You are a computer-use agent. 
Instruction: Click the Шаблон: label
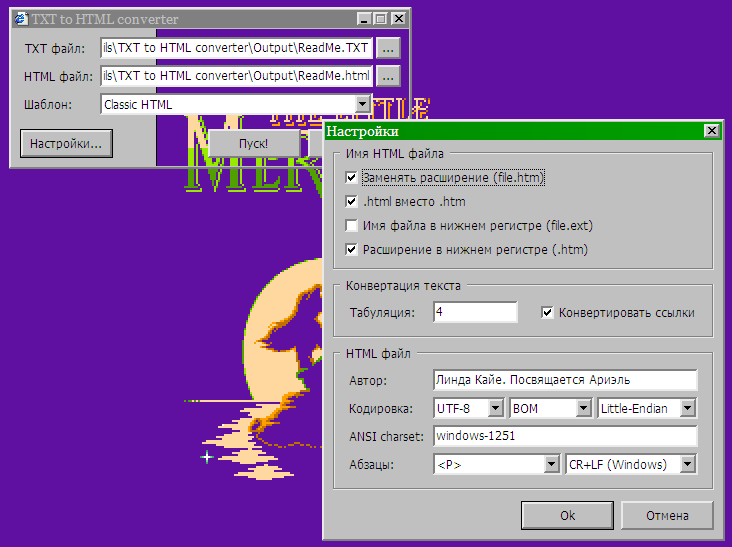(x=48, y=105)
